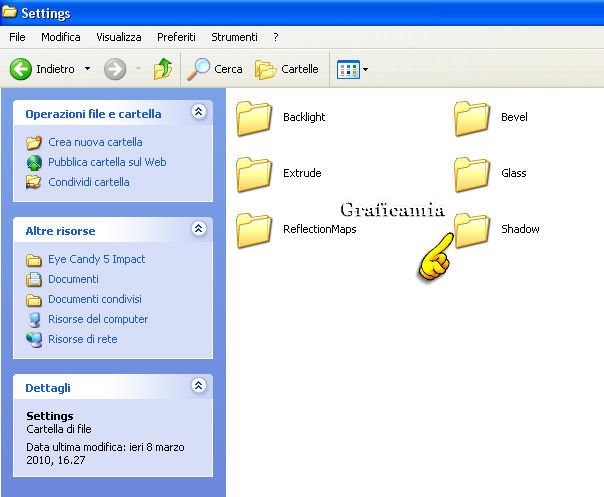Collapse the Operazioni file e cartella panel
604x497 pixels.
click(x=199, y=112)
